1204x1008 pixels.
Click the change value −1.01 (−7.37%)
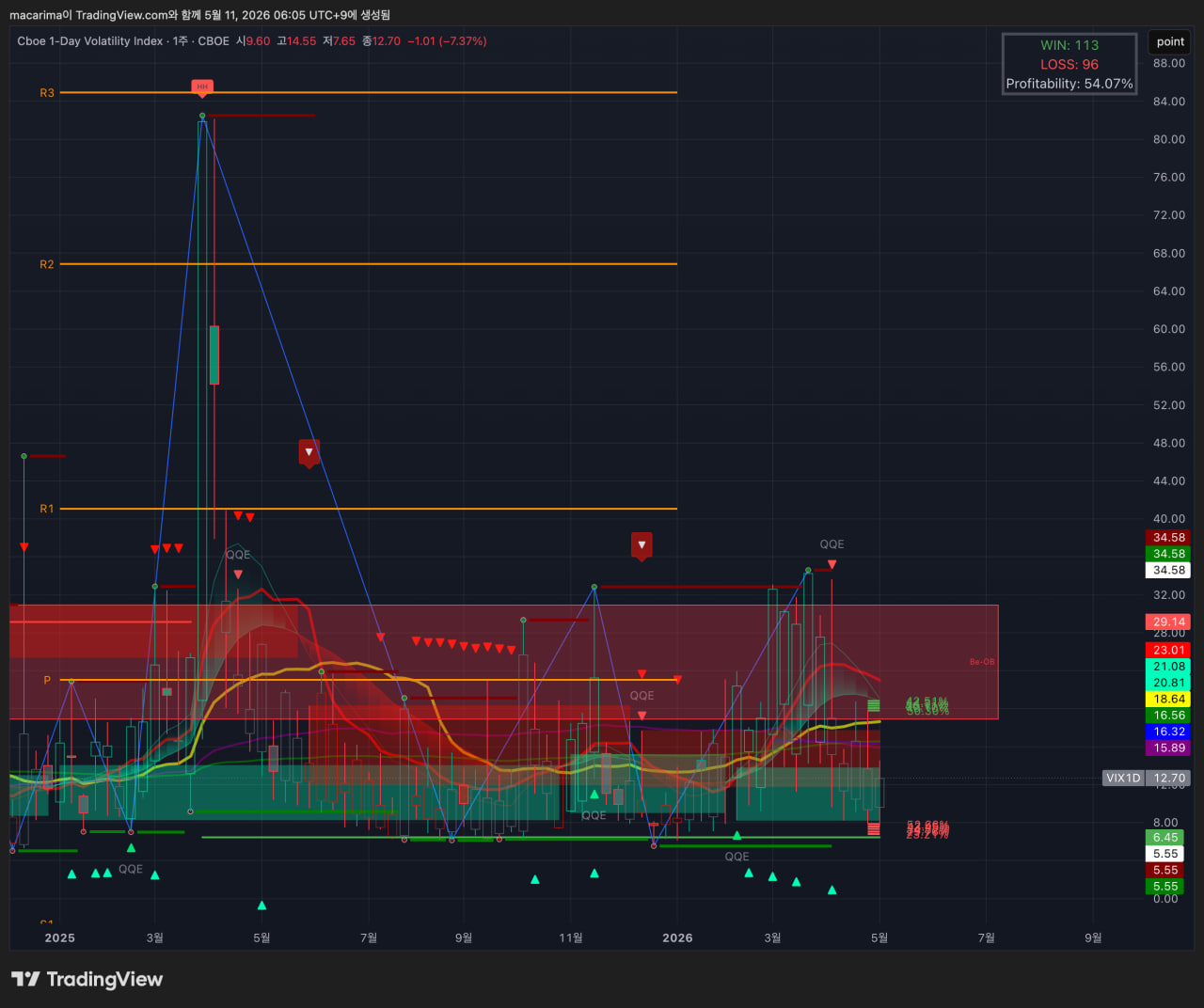click(447, 41)
